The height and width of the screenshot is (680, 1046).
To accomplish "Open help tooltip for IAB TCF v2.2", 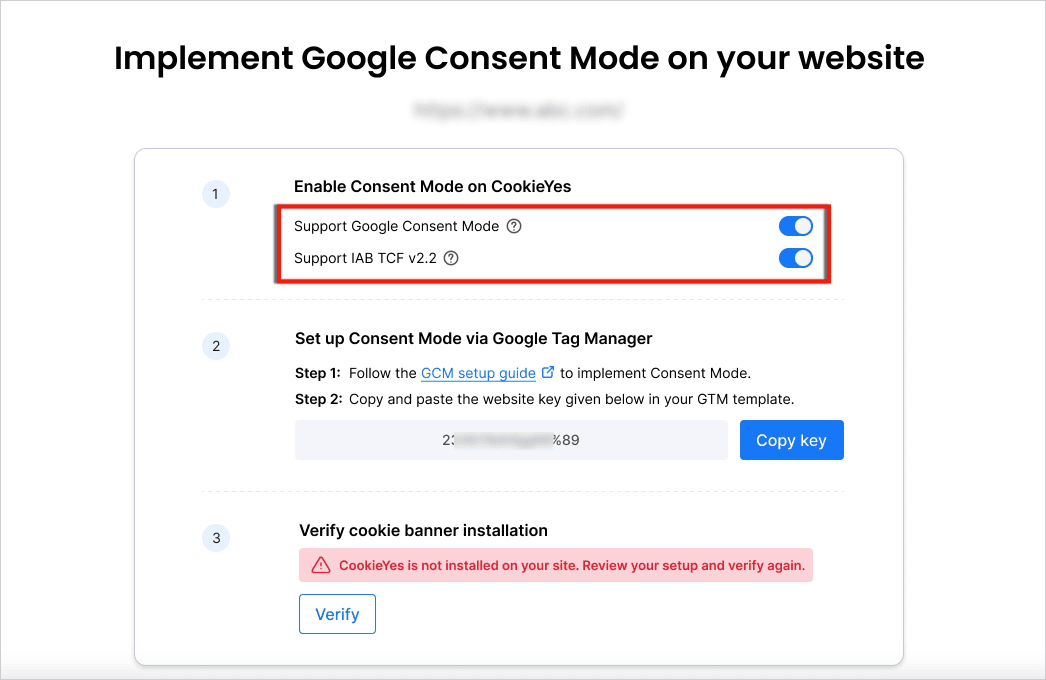I will (x=451, y=258).
